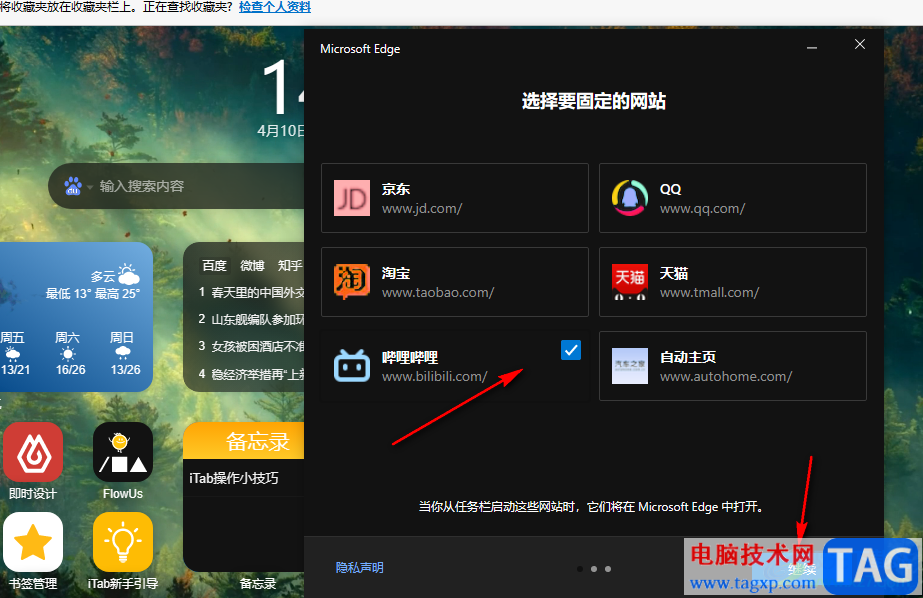Click the second pagination dot
The height and width of the screenshot is (598, 923).
(594, 569)
